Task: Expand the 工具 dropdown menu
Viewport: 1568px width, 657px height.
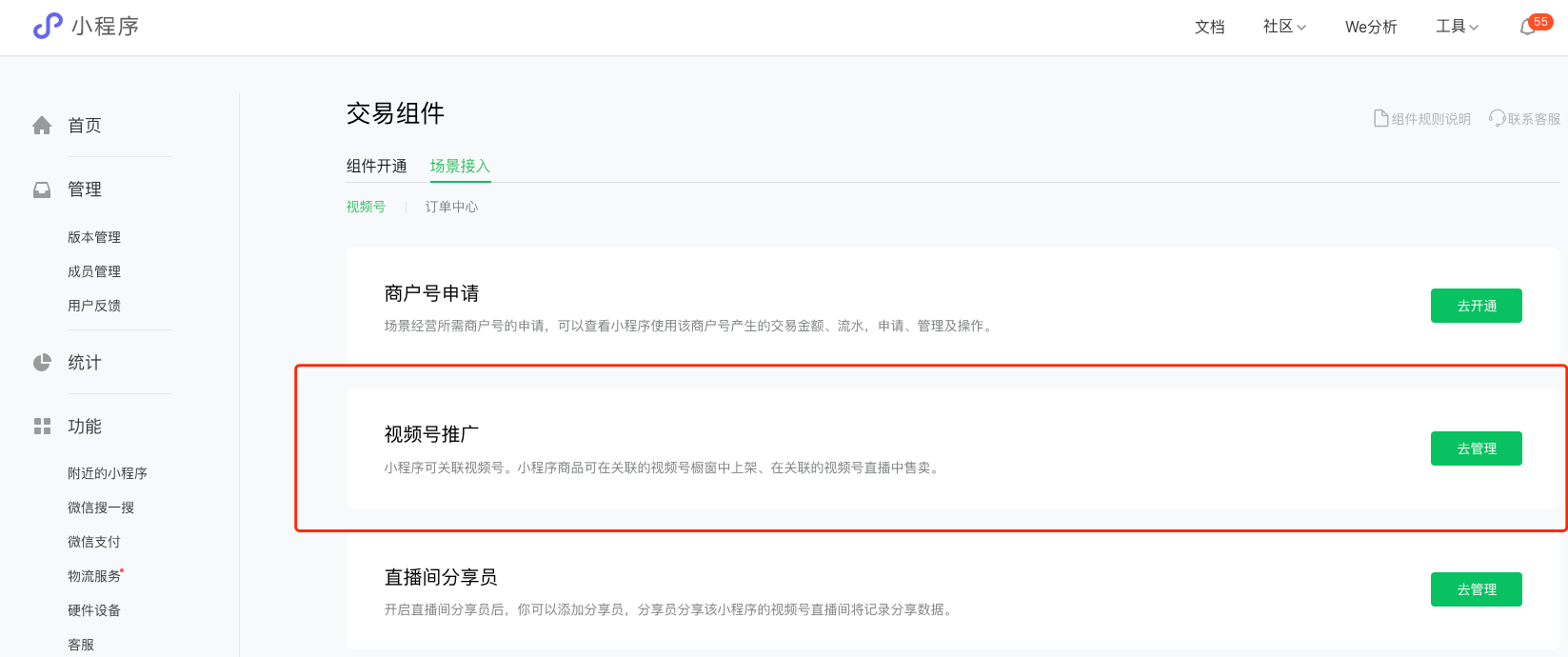Action: click(x=1457, y=27)
